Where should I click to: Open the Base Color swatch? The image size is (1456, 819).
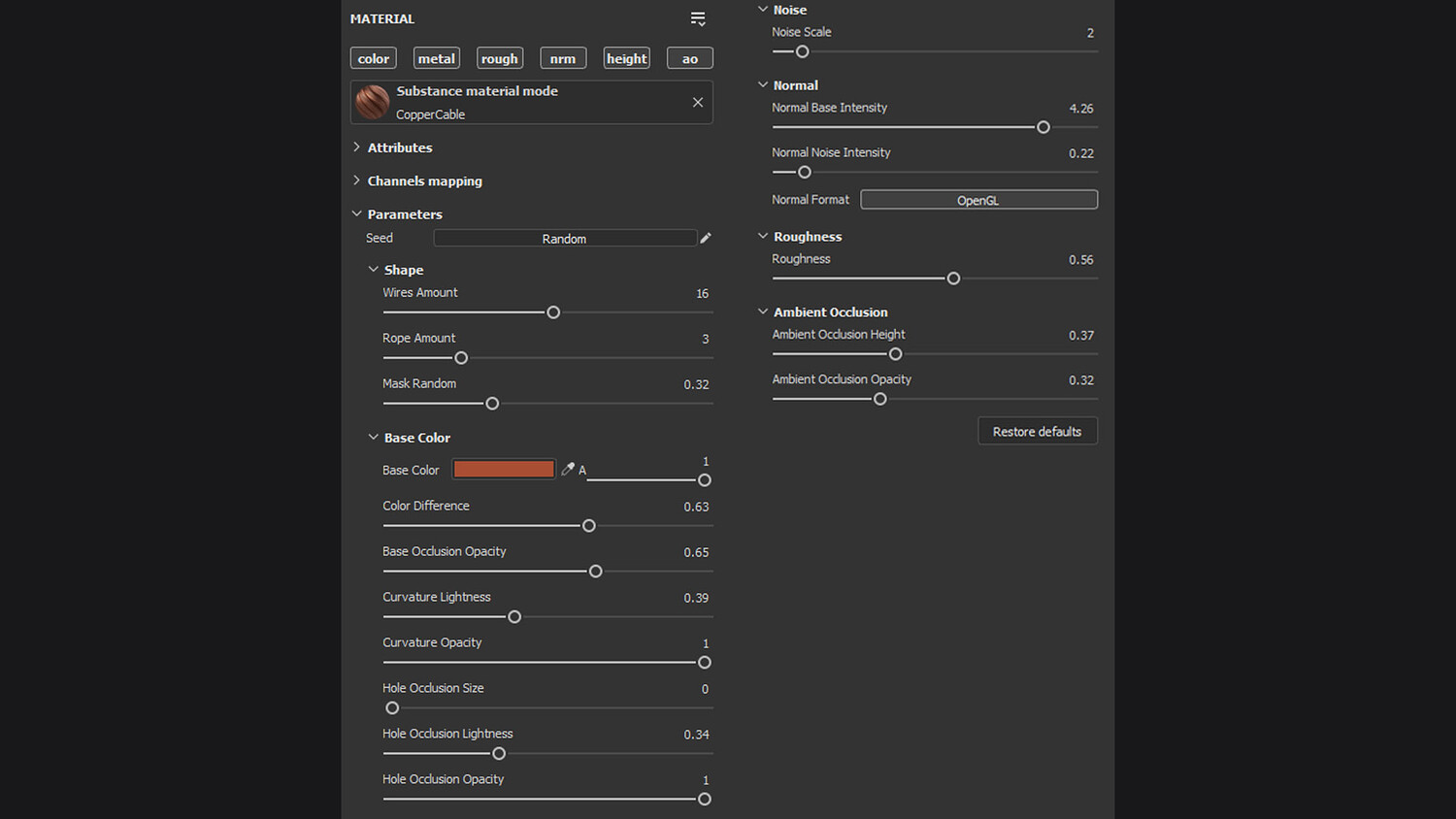(504, 469)
